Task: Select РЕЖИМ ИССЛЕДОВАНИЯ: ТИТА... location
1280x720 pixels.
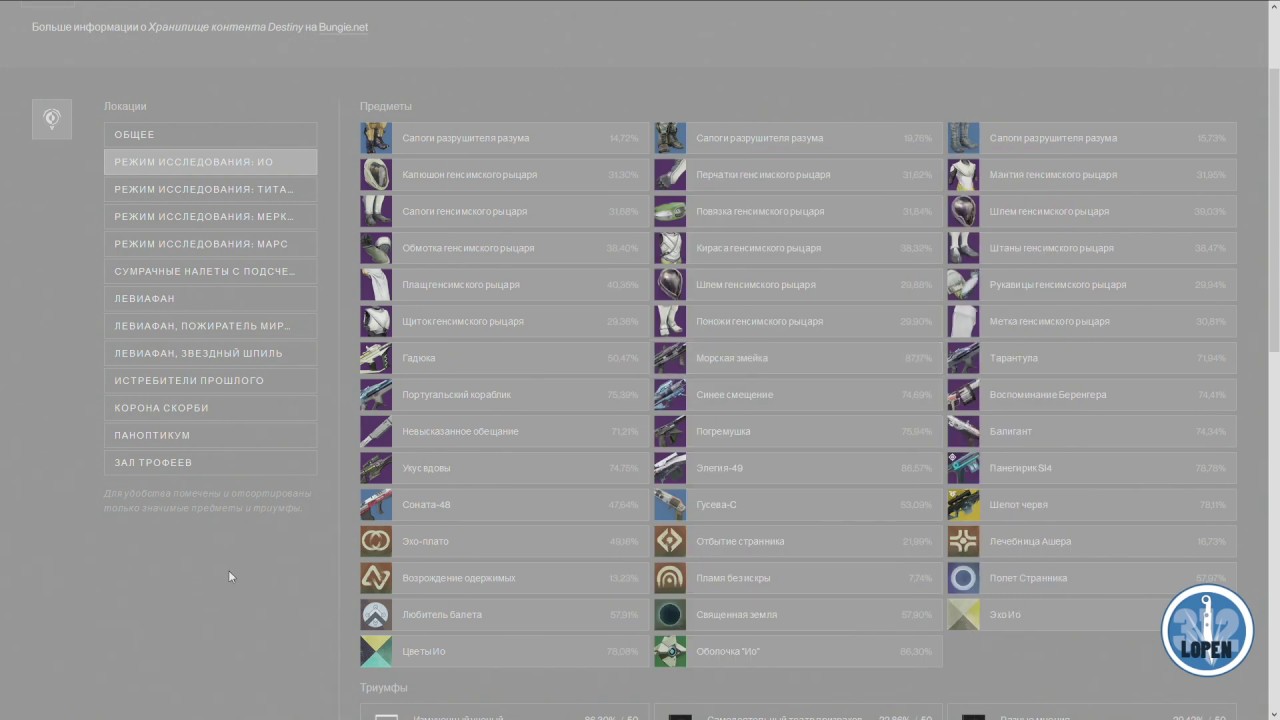Action: click(211, 189)
